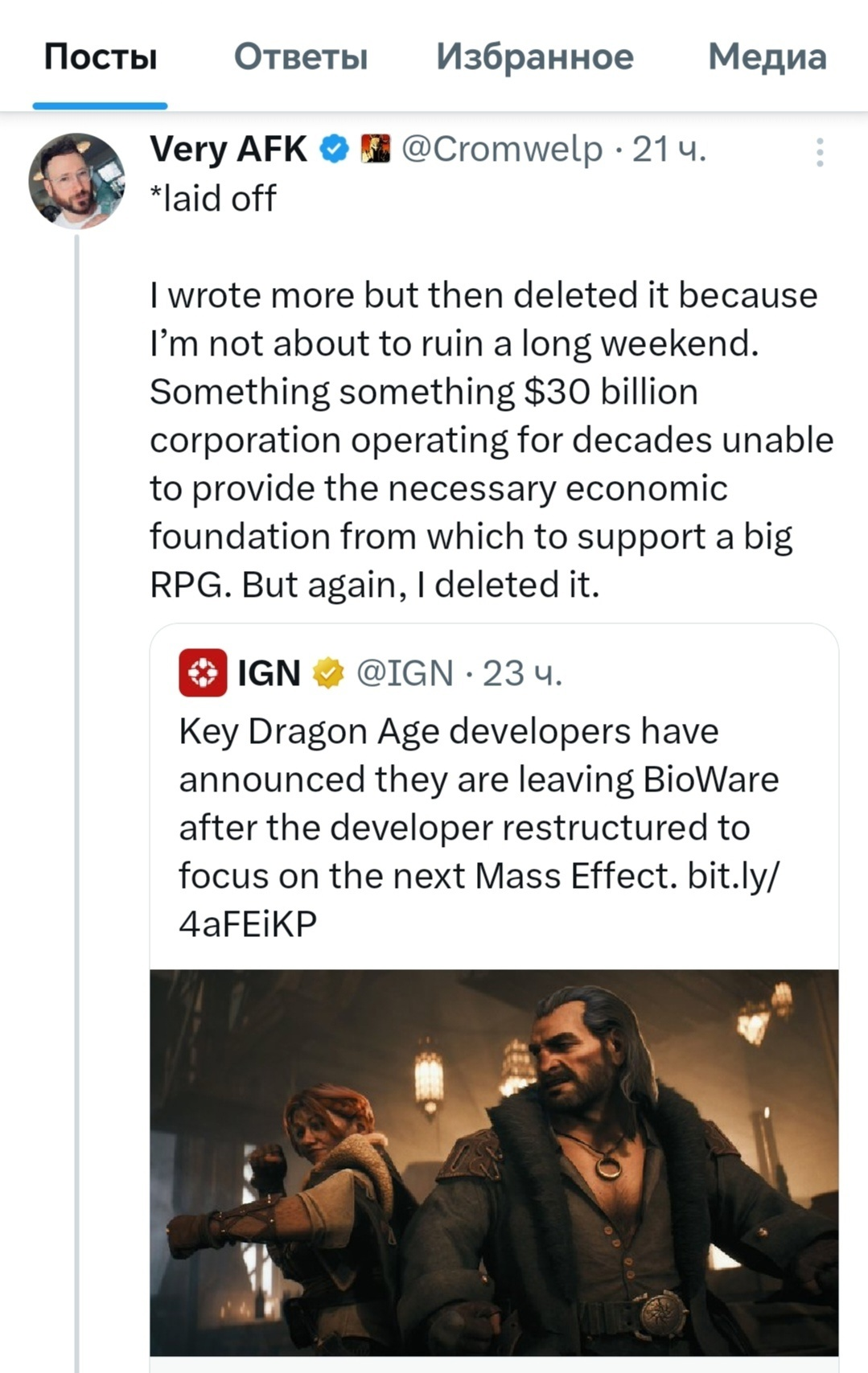Tap the 21 ч. timestamp of the post
The height and width of the screenshot is (1373, 868).
coord(669,150)
